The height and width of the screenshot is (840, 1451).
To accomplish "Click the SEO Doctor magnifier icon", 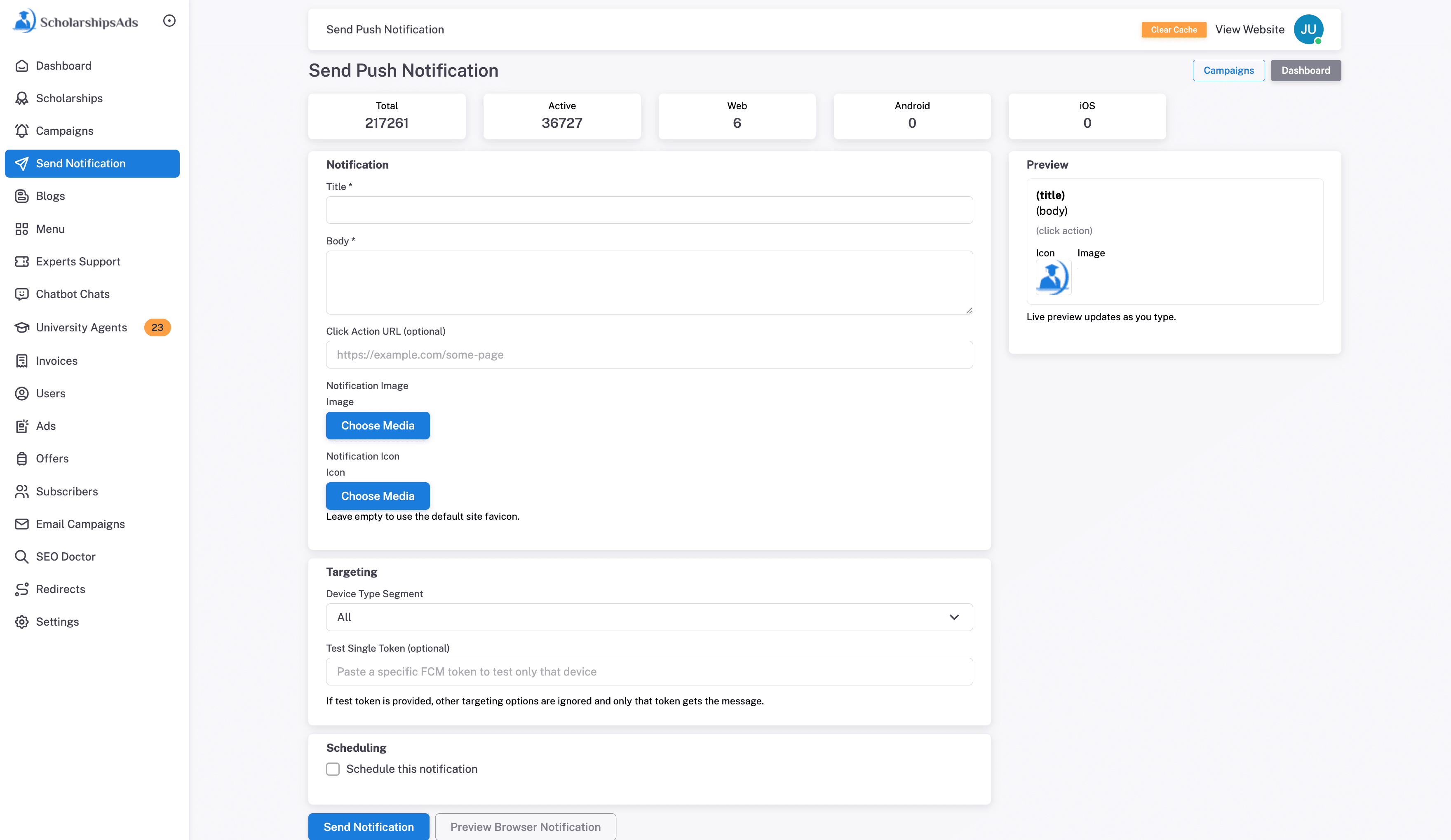I will 22,557.
